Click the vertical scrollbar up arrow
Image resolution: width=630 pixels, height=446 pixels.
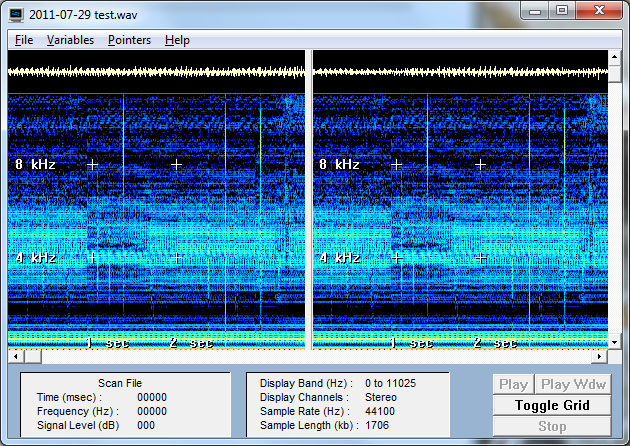point(614,57)
